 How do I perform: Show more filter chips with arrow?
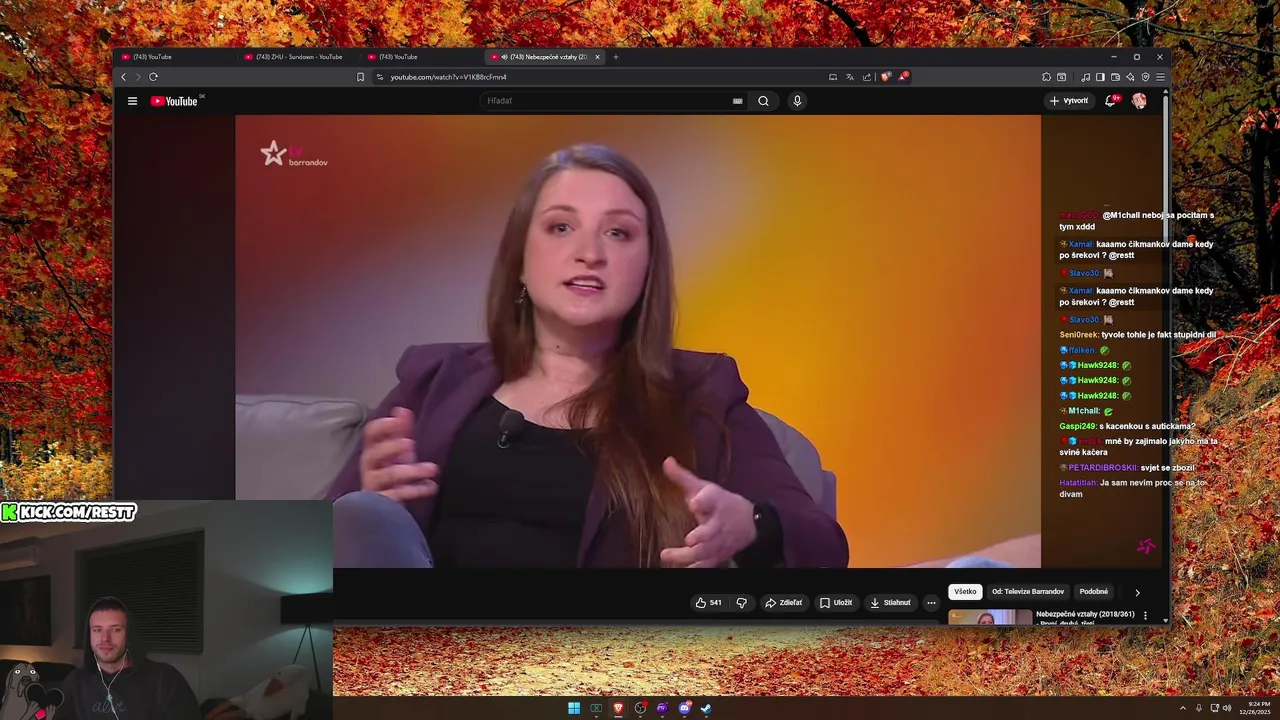[x=1137, y=592]
